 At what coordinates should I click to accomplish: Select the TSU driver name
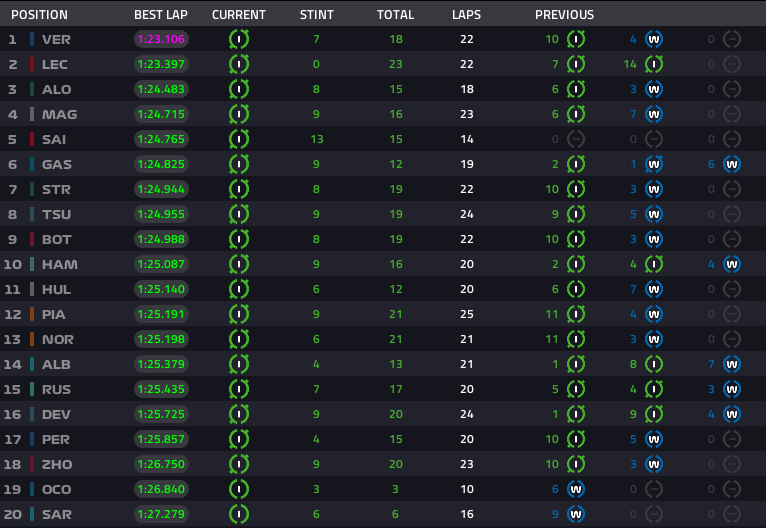57,214
